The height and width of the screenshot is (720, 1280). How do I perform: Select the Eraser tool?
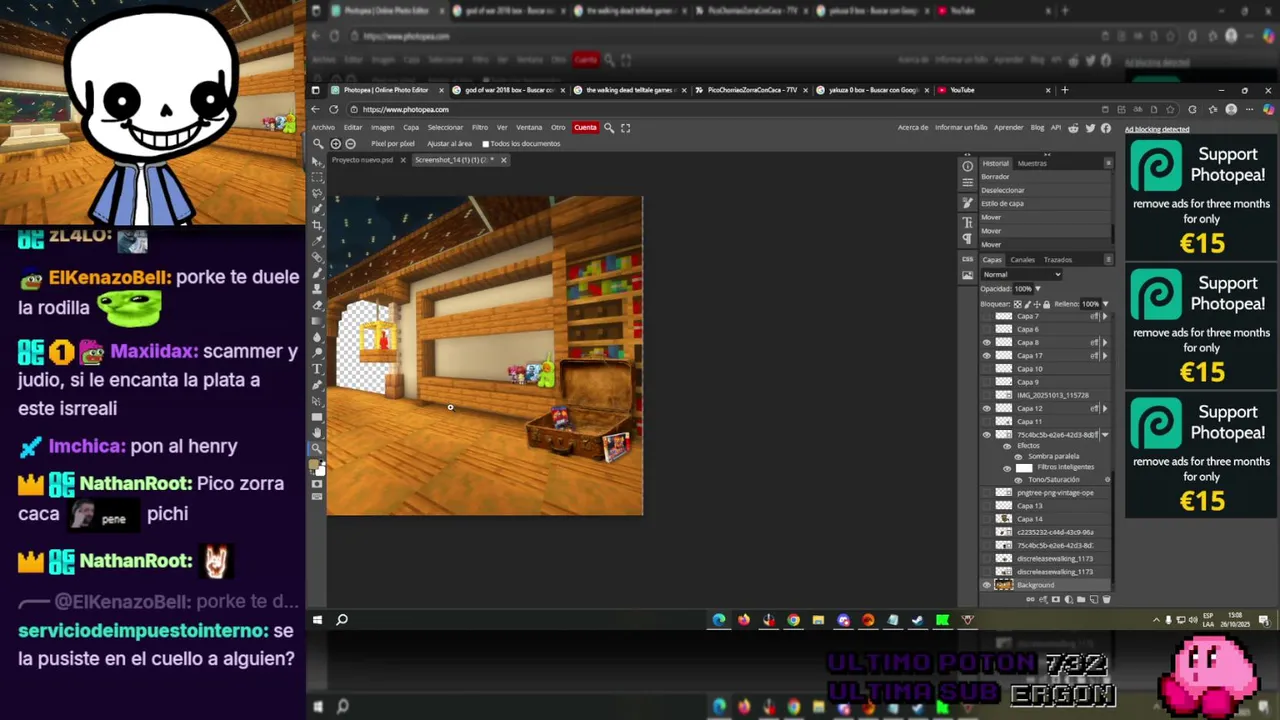318,305
